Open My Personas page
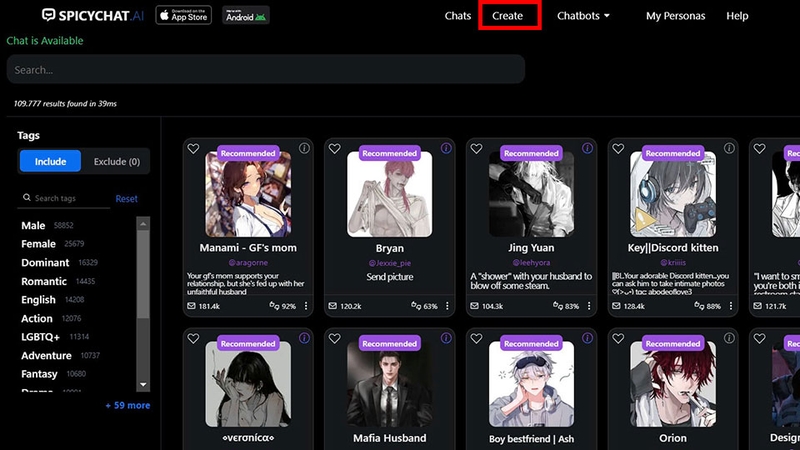The width and height of the screenshot is (800, 450). pyautogui.click(x=676, y=16)
